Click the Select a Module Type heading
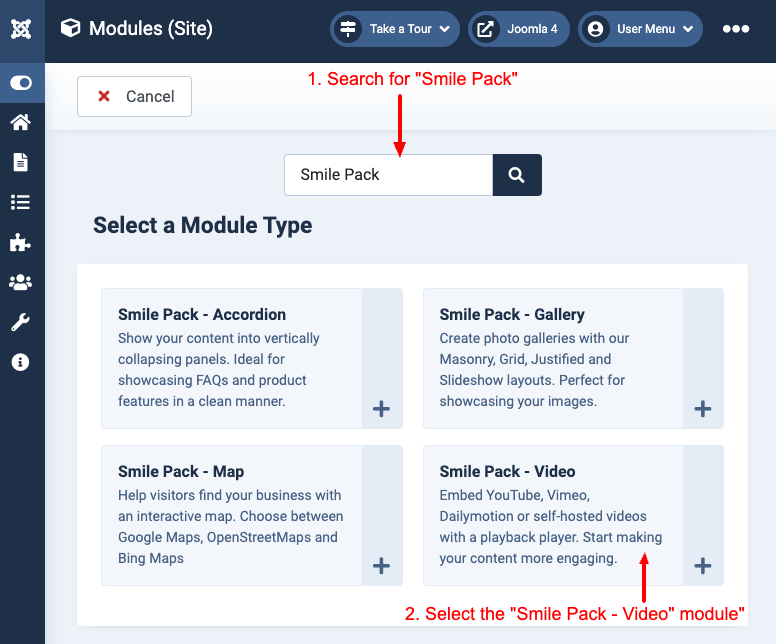The width and height of the screenshot is (776, 644). pos(203,226)
